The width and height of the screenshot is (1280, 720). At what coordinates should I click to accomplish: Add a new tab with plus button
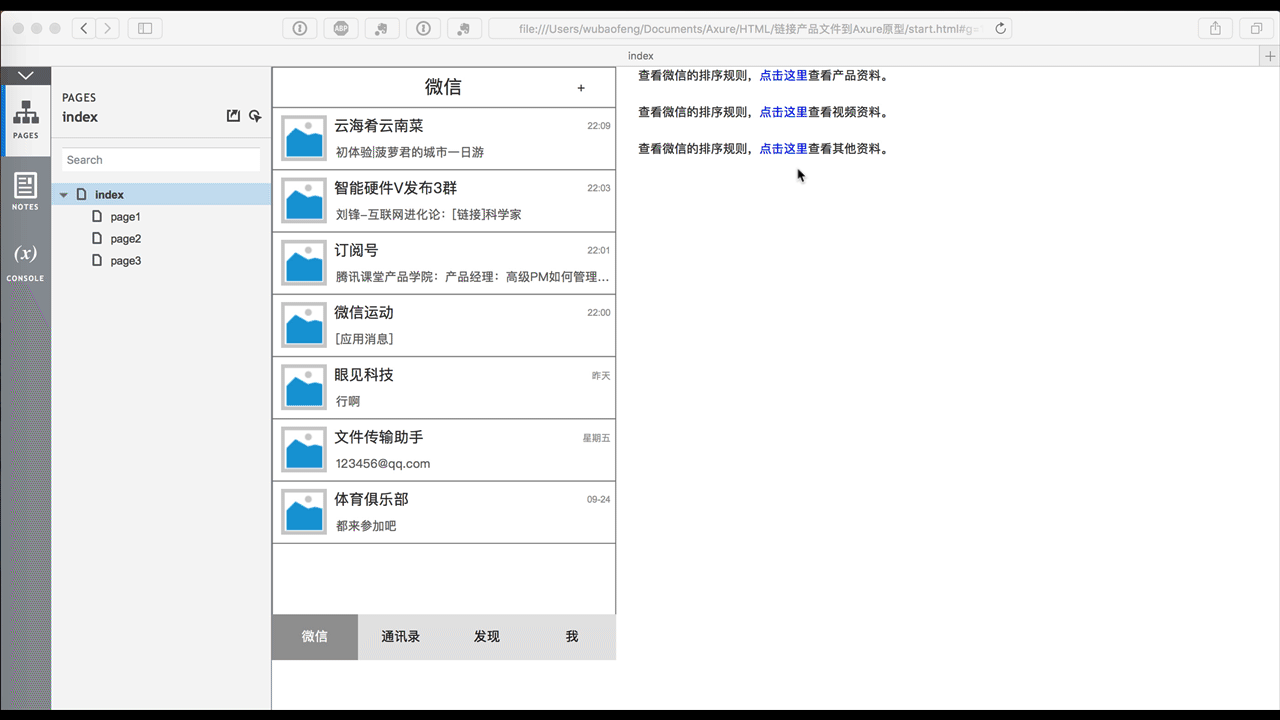[x=1270, y=56]
